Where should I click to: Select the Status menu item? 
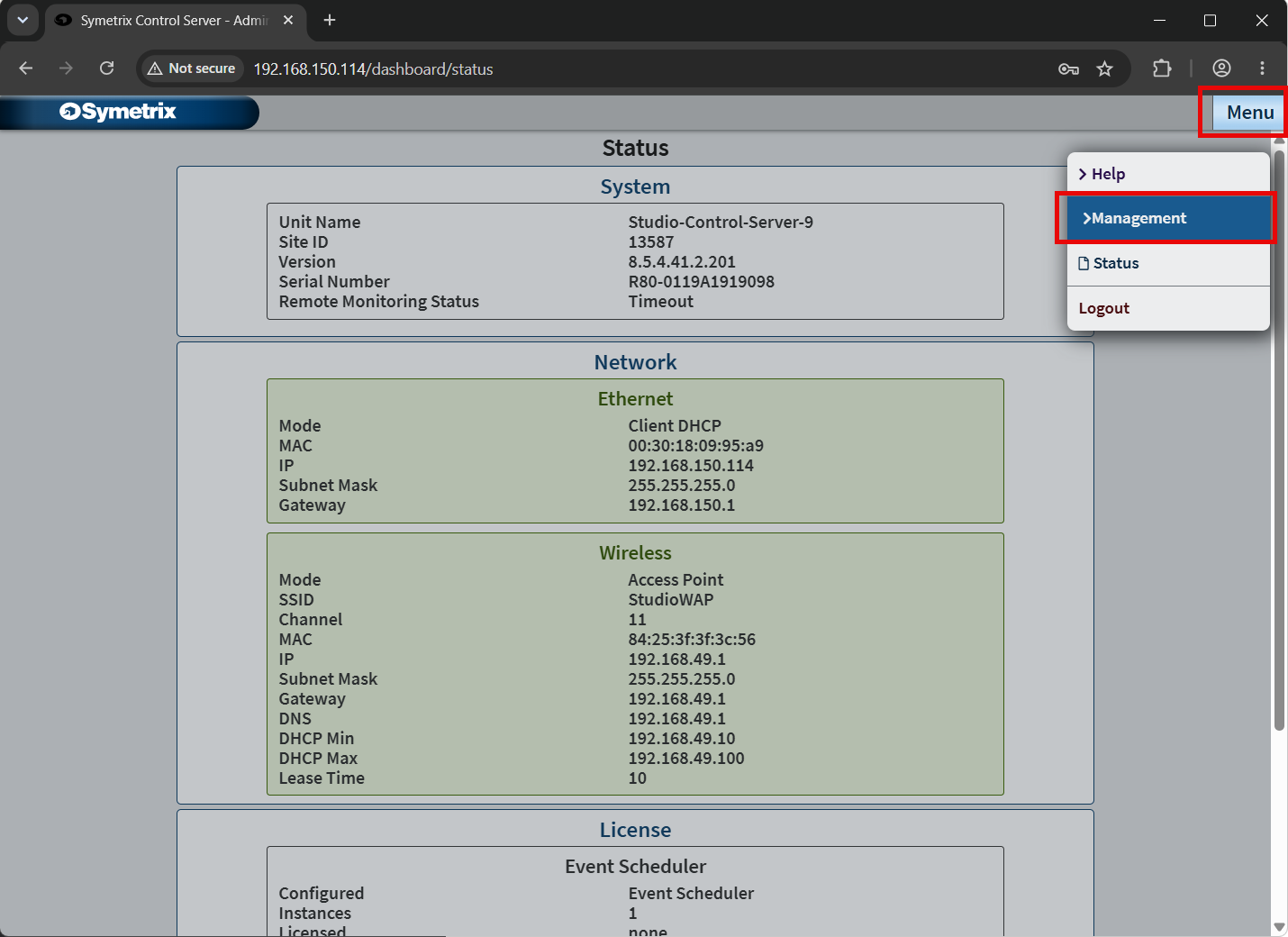tap(1168, 263)
